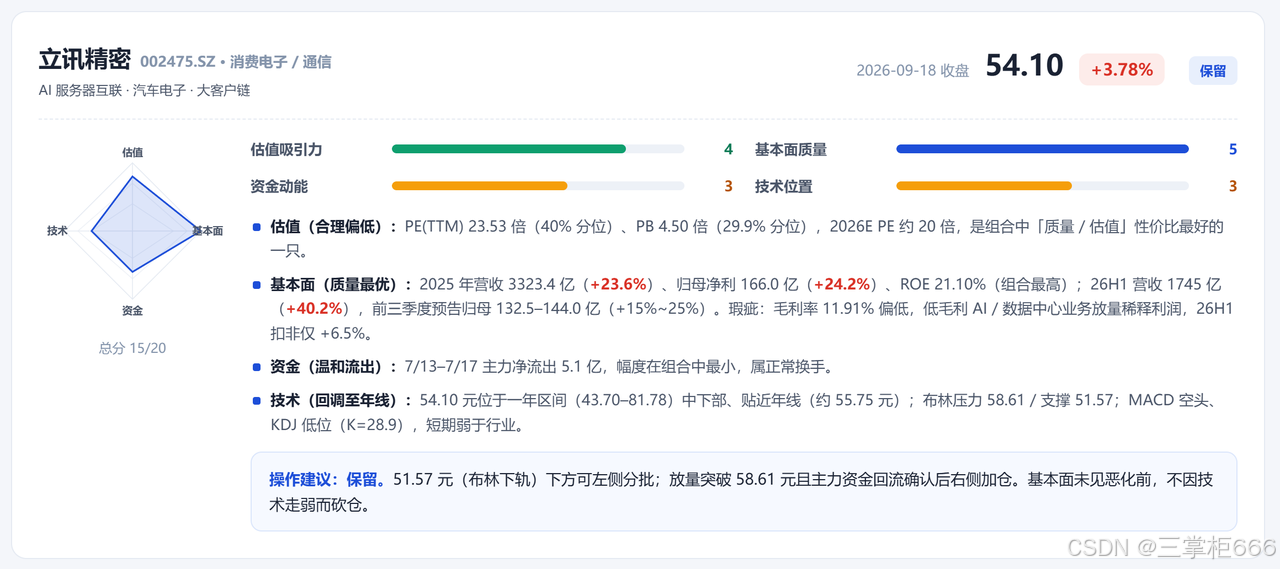Click the 估值 label above radar chart
Viewport: 1280px width, 569px height.
click(133, 153)
